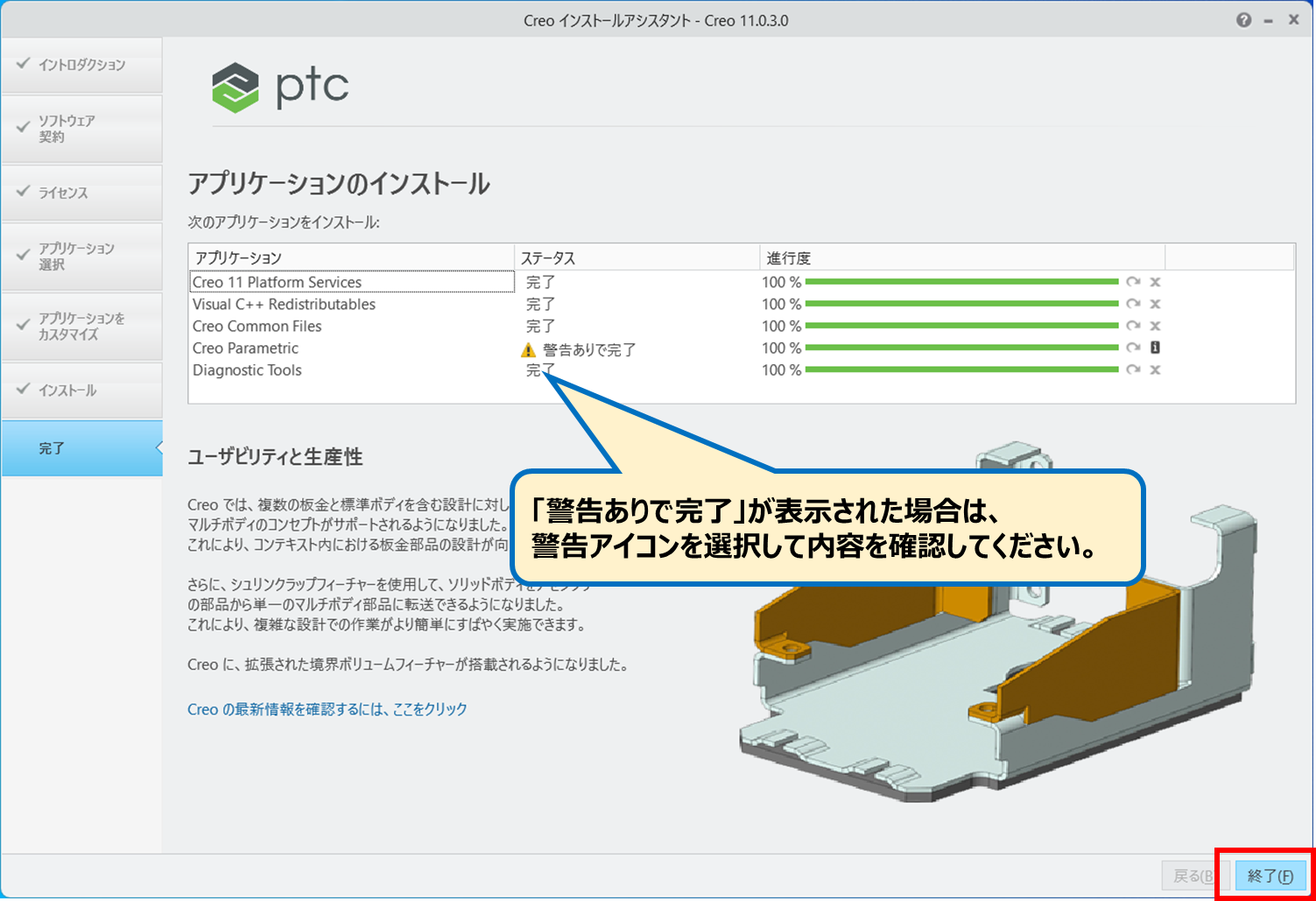Select Creo 11 Platform Services row
Image resolution: width=1316 pixels, height=901 pixels.
point(277,282)
